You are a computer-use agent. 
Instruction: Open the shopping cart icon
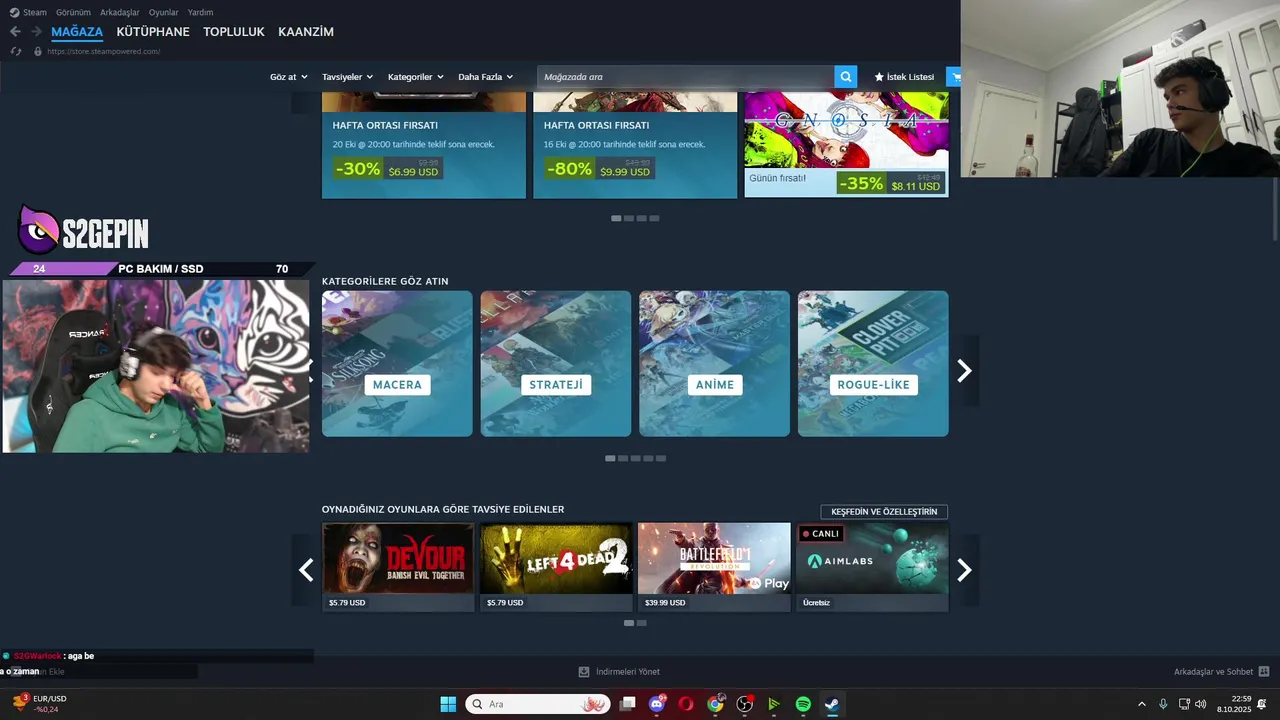click(x=955, y=77)
